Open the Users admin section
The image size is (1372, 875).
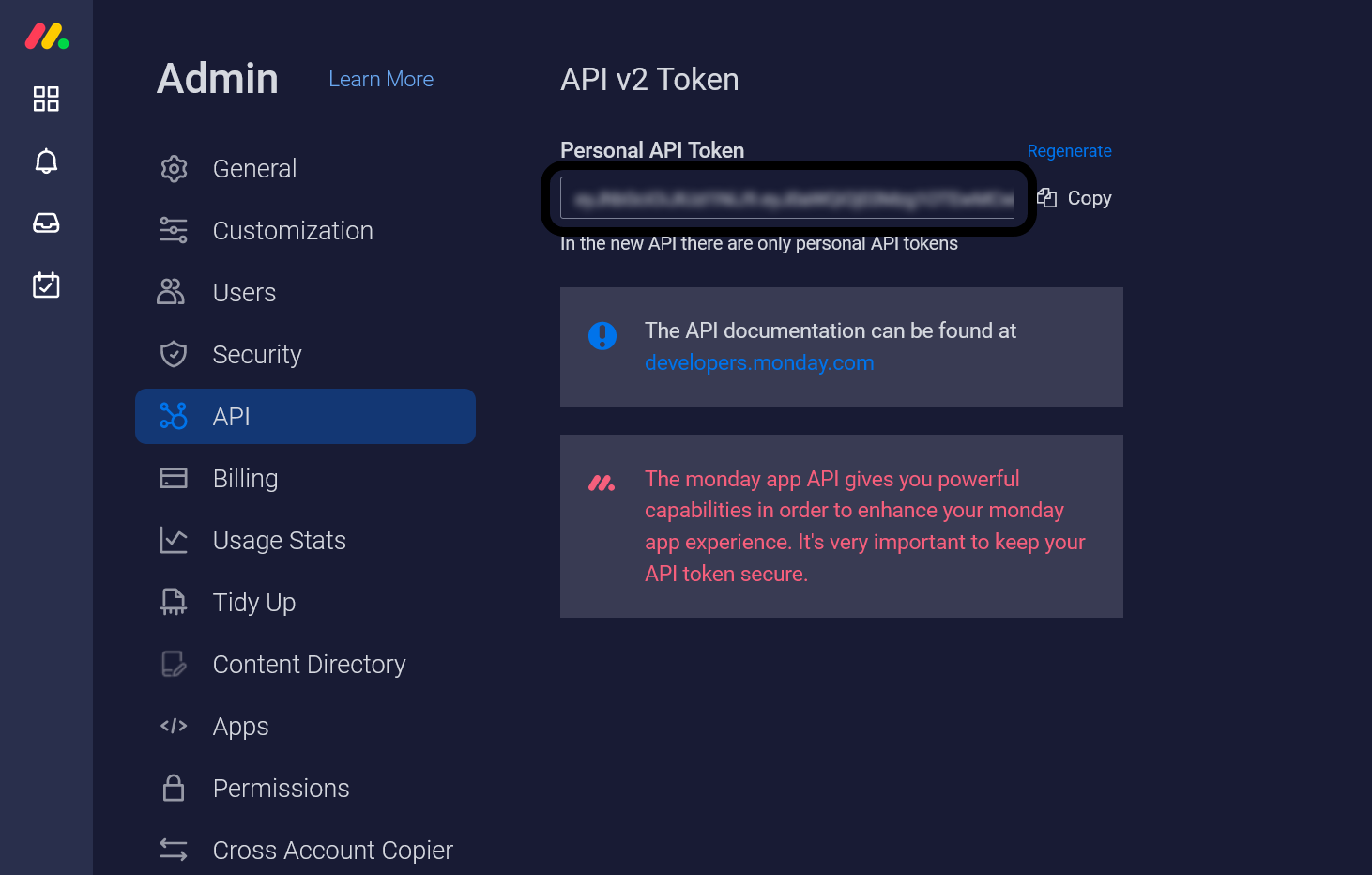305,293
